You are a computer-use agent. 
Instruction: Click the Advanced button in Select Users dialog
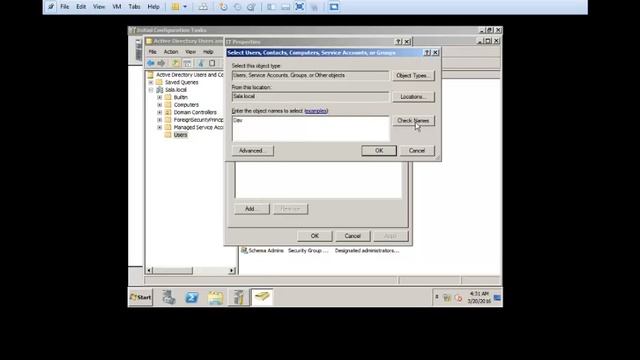(x=253, y=151)
